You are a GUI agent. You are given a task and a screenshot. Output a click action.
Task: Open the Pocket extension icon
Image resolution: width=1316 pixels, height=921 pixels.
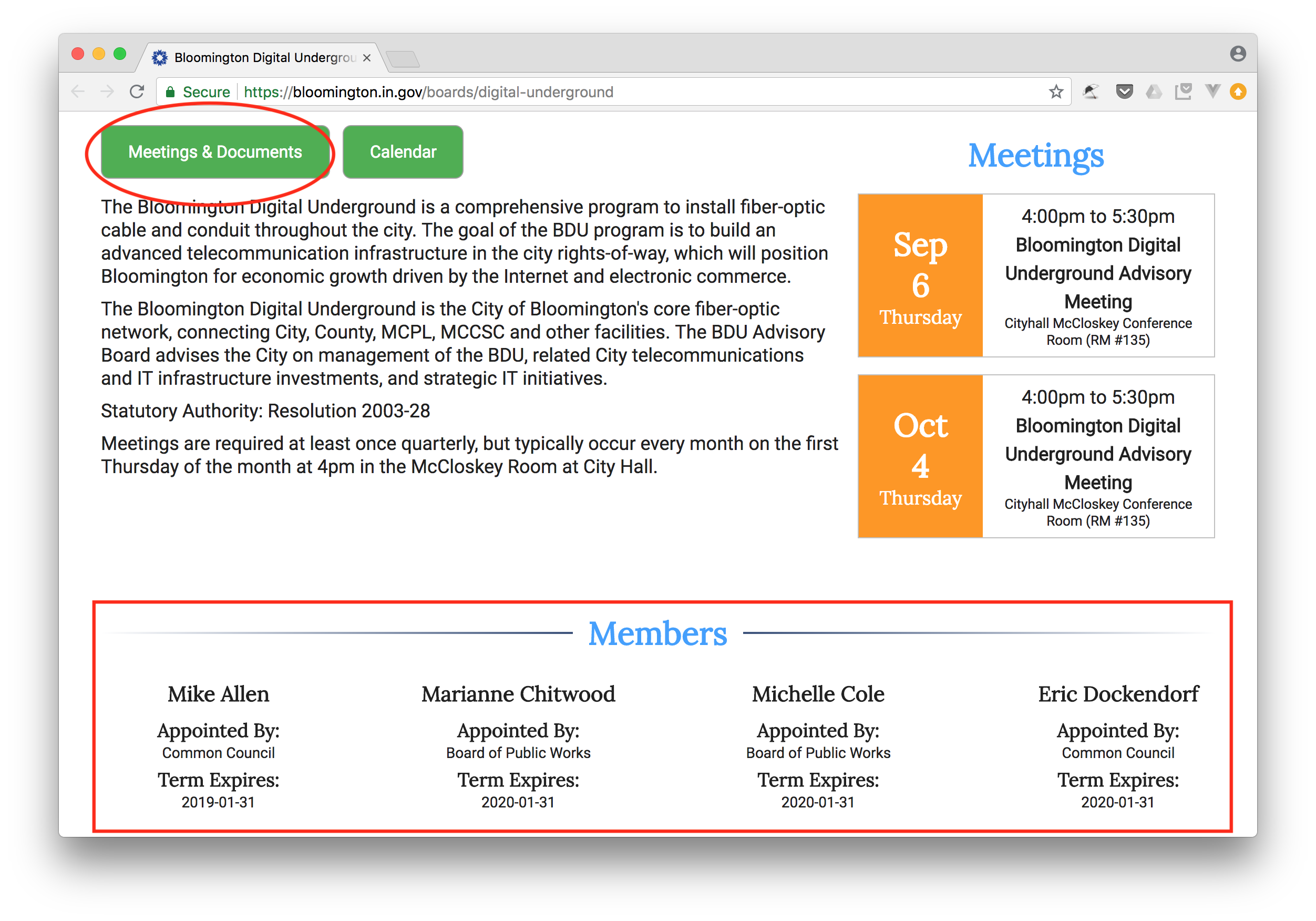(1125, 92)
